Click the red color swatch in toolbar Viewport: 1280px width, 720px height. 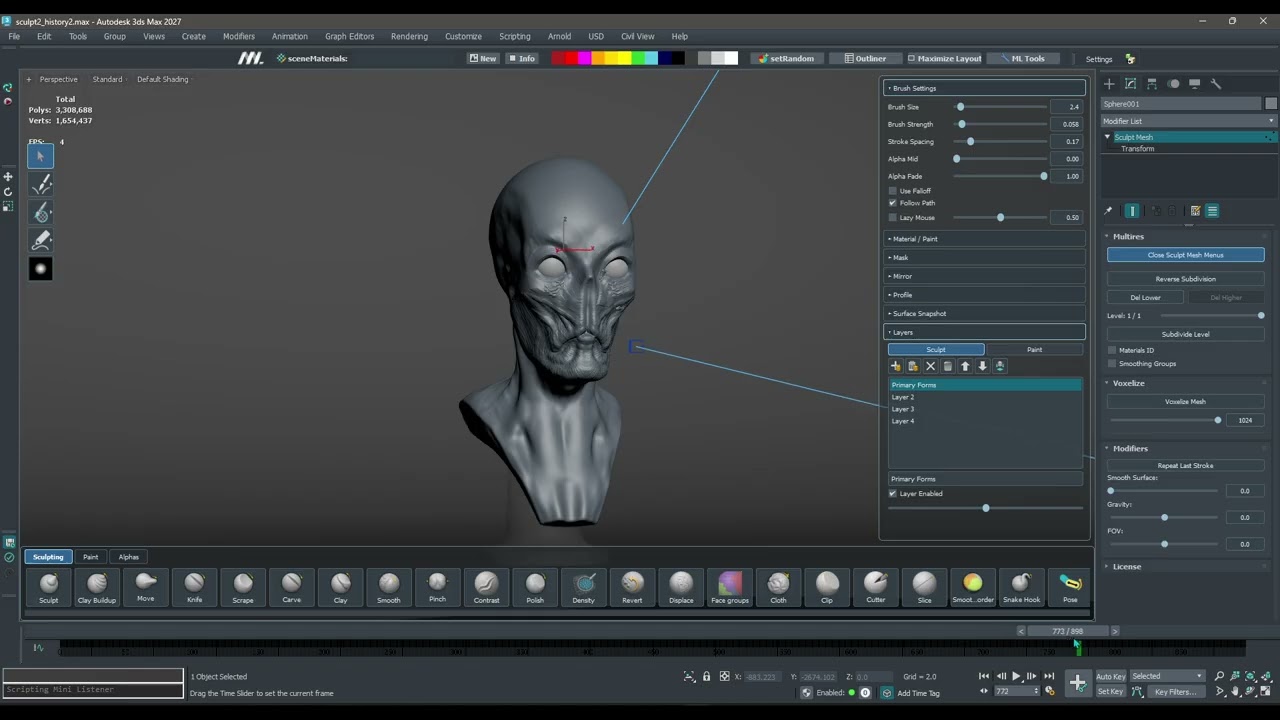(x=571, y=58)
